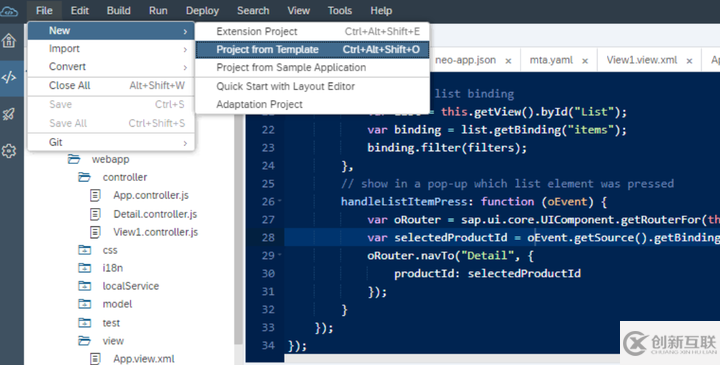Click the webapp folder icon
Image resolution: width=720 pixels, height=365 pixels.
(73, 159)
